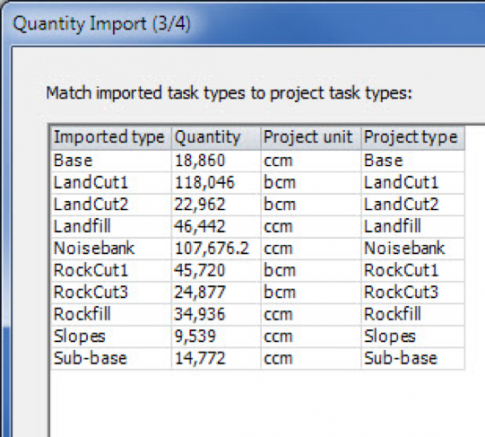Open Project type cell for Noisebank
485x437 pixels.
[x=413, y=248]
